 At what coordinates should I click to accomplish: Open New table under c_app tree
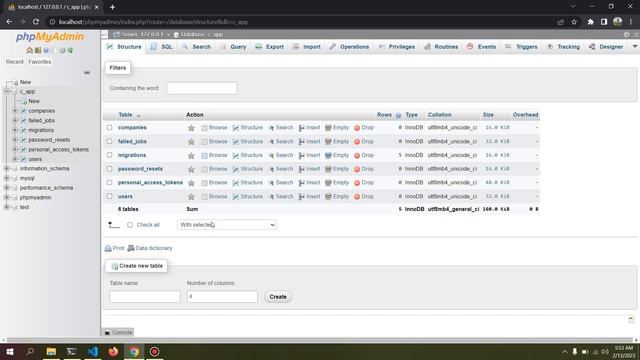click(34, 101)
